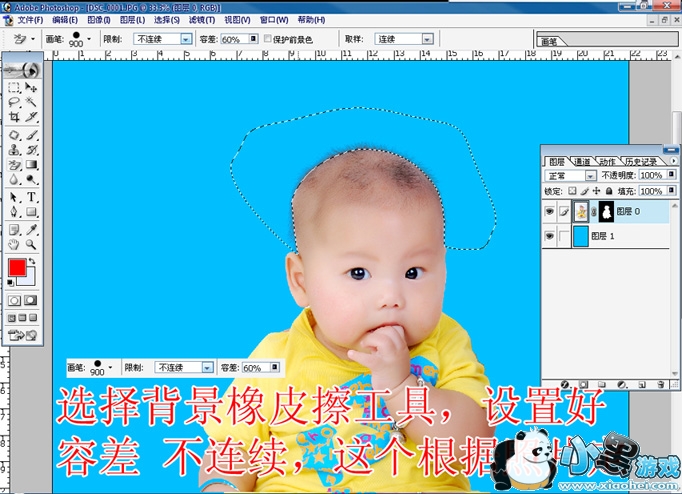Open 不透明度 slider arrow in Layers panel
The height and width of the screenshot is (494, 682).
click(672, 175)
